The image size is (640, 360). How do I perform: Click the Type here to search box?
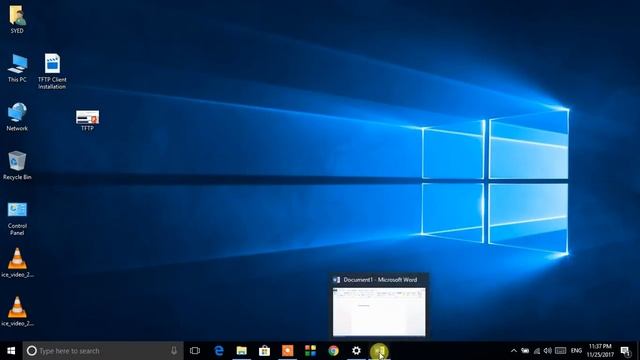(x=103, y=351)
